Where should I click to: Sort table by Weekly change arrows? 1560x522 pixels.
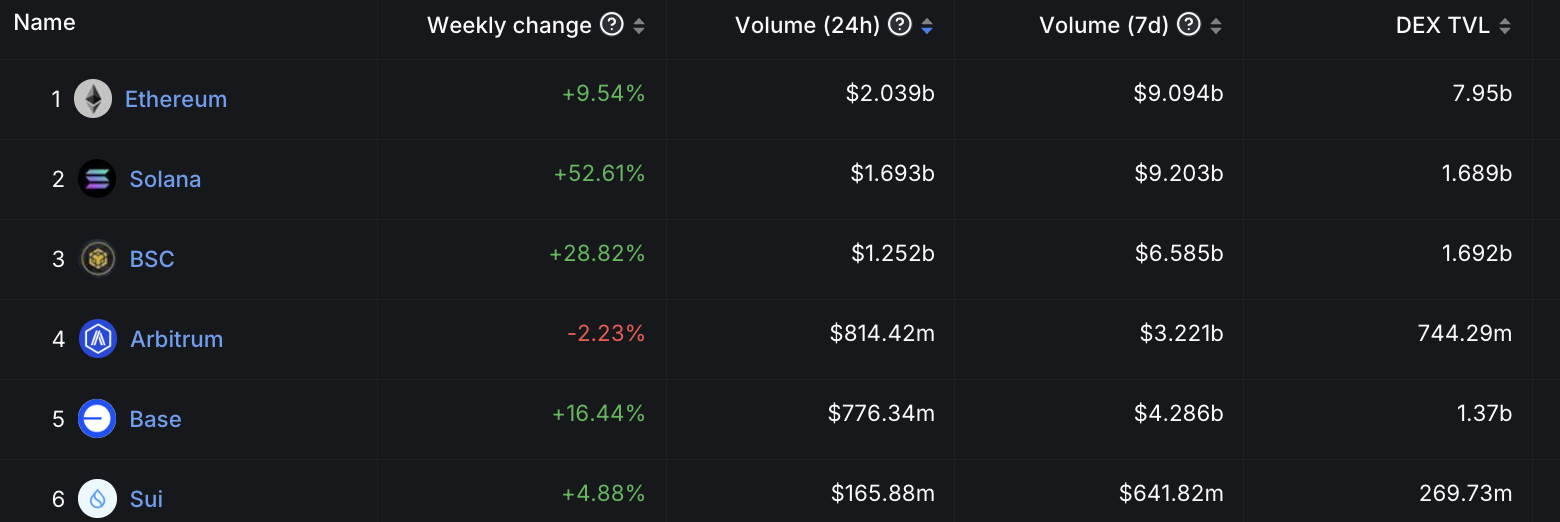click(639, 26)
